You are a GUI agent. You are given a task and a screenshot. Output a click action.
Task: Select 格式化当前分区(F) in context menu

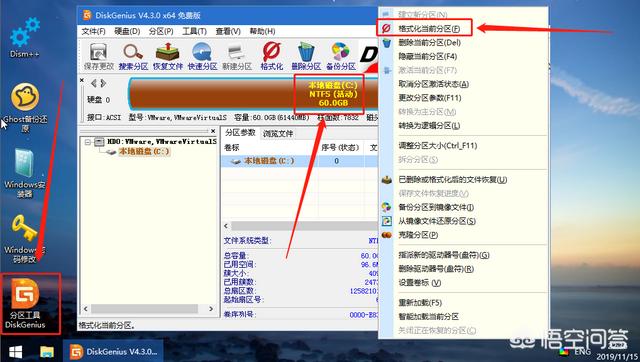pyautogui.click(x=429, y=29)
